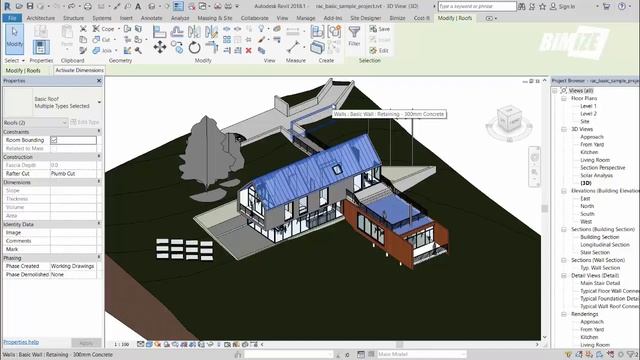Collapse the Phasing section

tap(99, 258)
